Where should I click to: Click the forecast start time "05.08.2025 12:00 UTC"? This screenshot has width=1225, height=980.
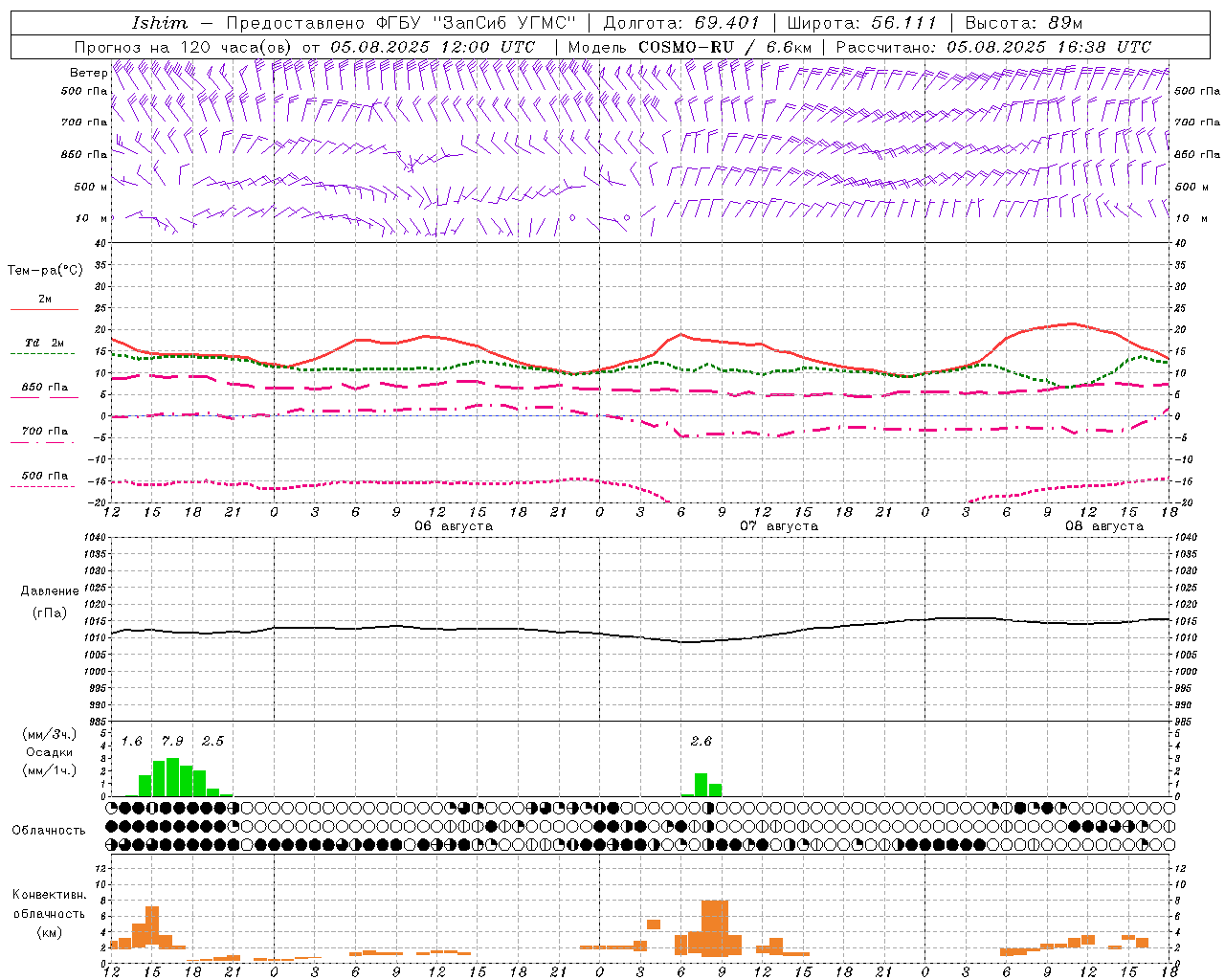tap(433, 47)
